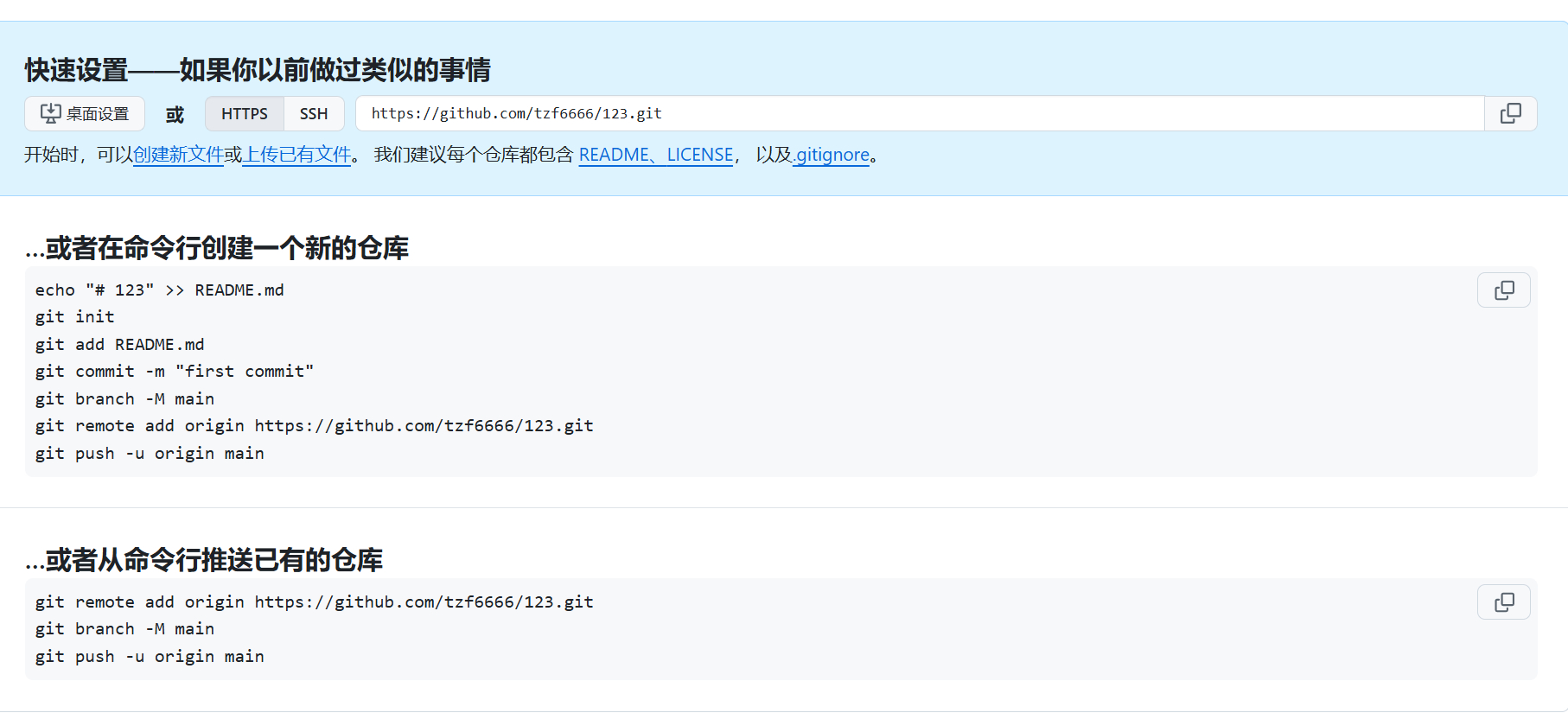Click git remote add origin in push-existing block

coord(315,602)
